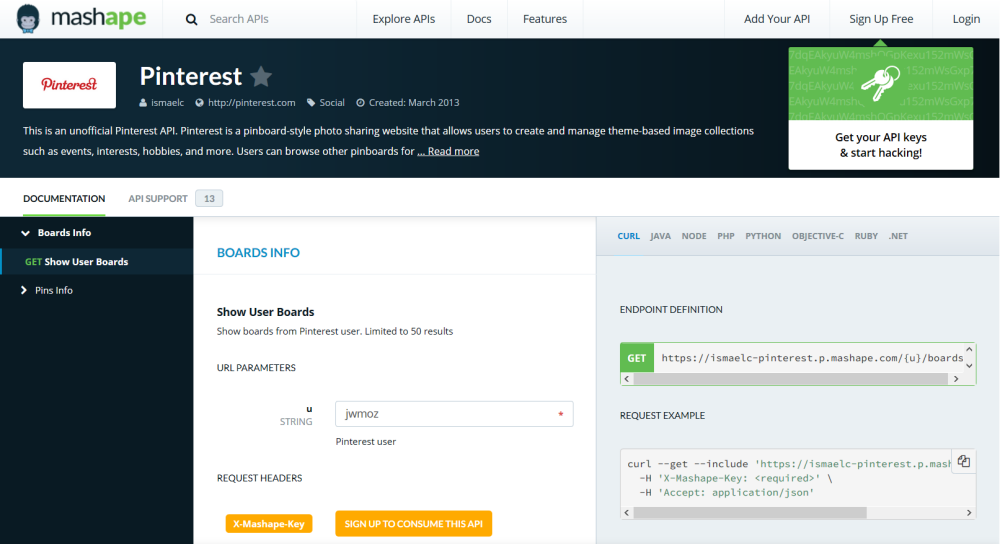
Task: Visit the http://pinterest.com link
Action: point(251,103)
